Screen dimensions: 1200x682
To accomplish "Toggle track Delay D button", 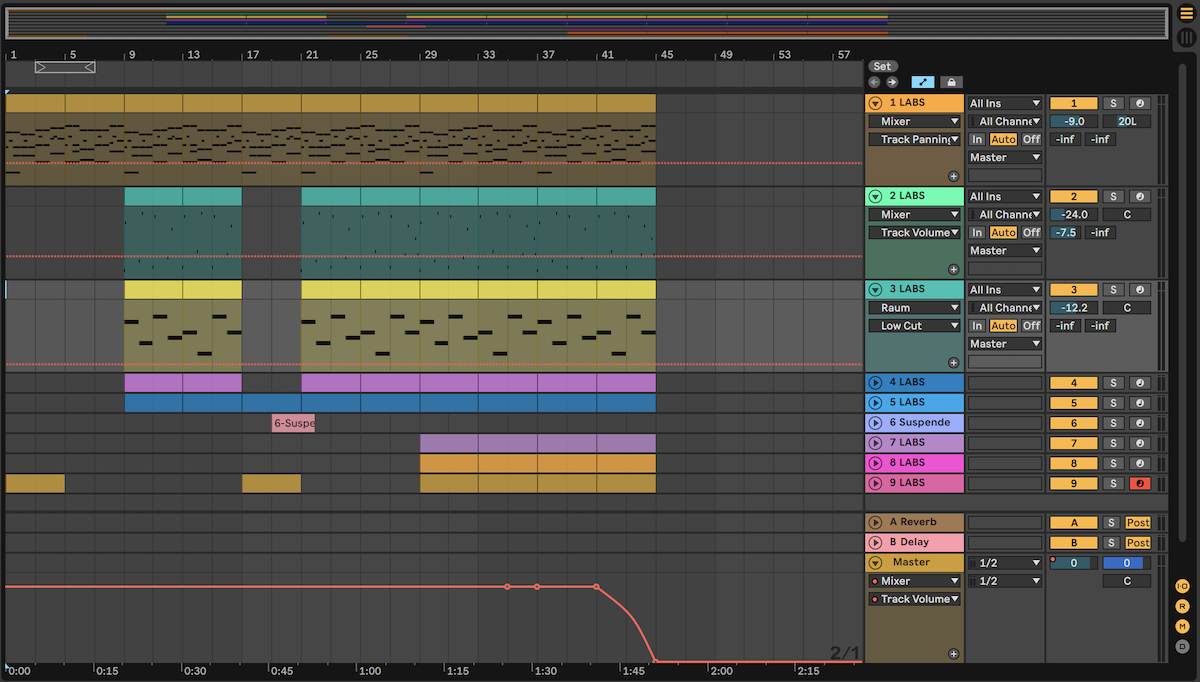I will (x=1183, y=646).
